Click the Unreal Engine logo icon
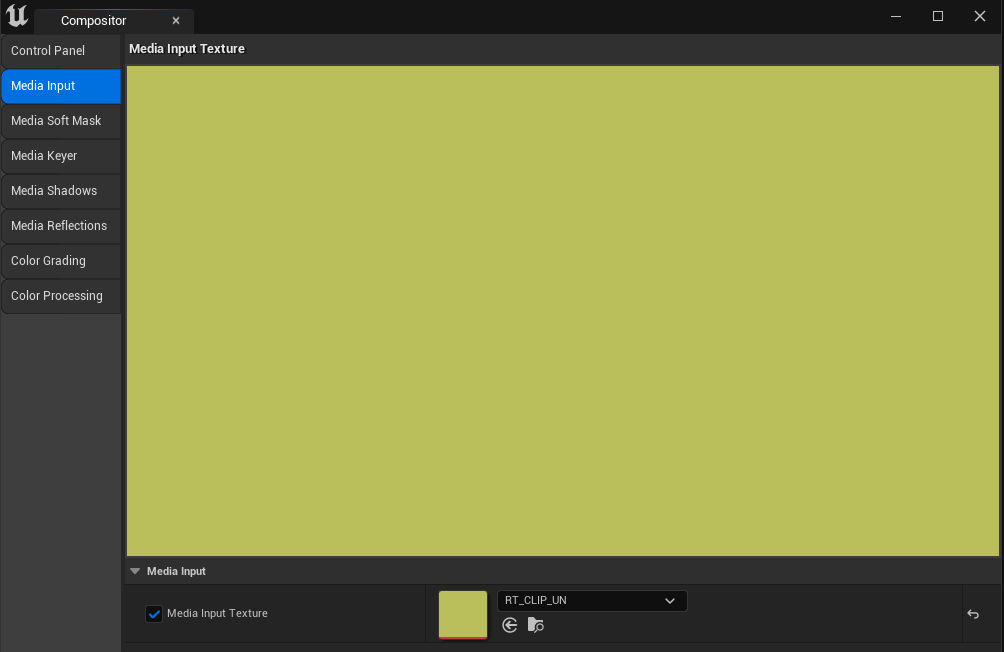Viewport: 1004px width, 652px height. pos(17,17)
